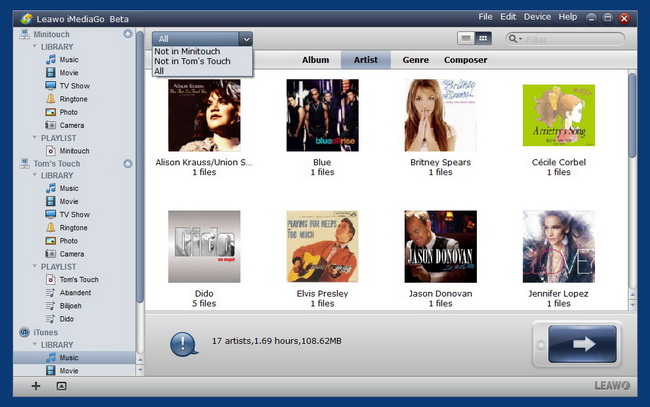This screenshot has height=407, width=650.
Task: Click the info exclamation icon
Action: click(184, 344)
